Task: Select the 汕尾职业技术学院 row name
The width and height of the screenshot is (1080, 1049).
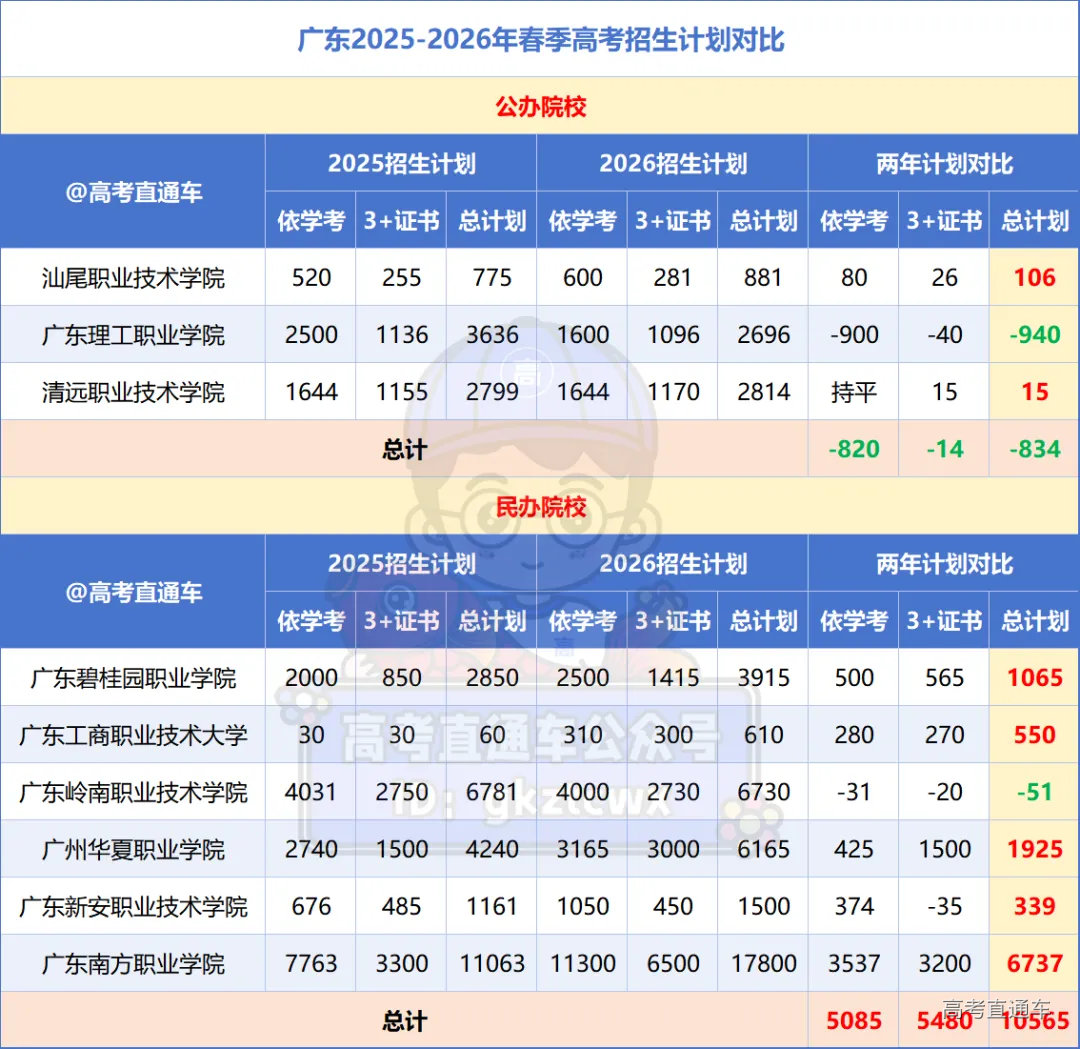Action: point(131,278)
